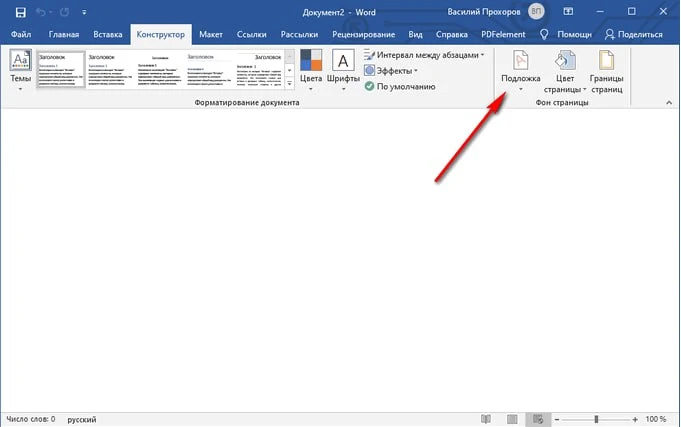The image size is (681, 427).
Task: Switch to Print Layout view icon
Action: point(512,419)
